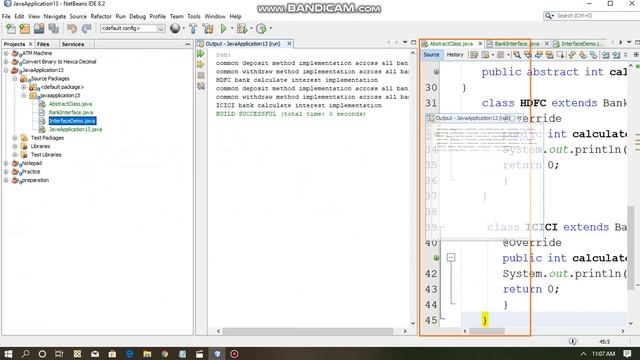Switch to the Files tab

(x=43, y=44)
